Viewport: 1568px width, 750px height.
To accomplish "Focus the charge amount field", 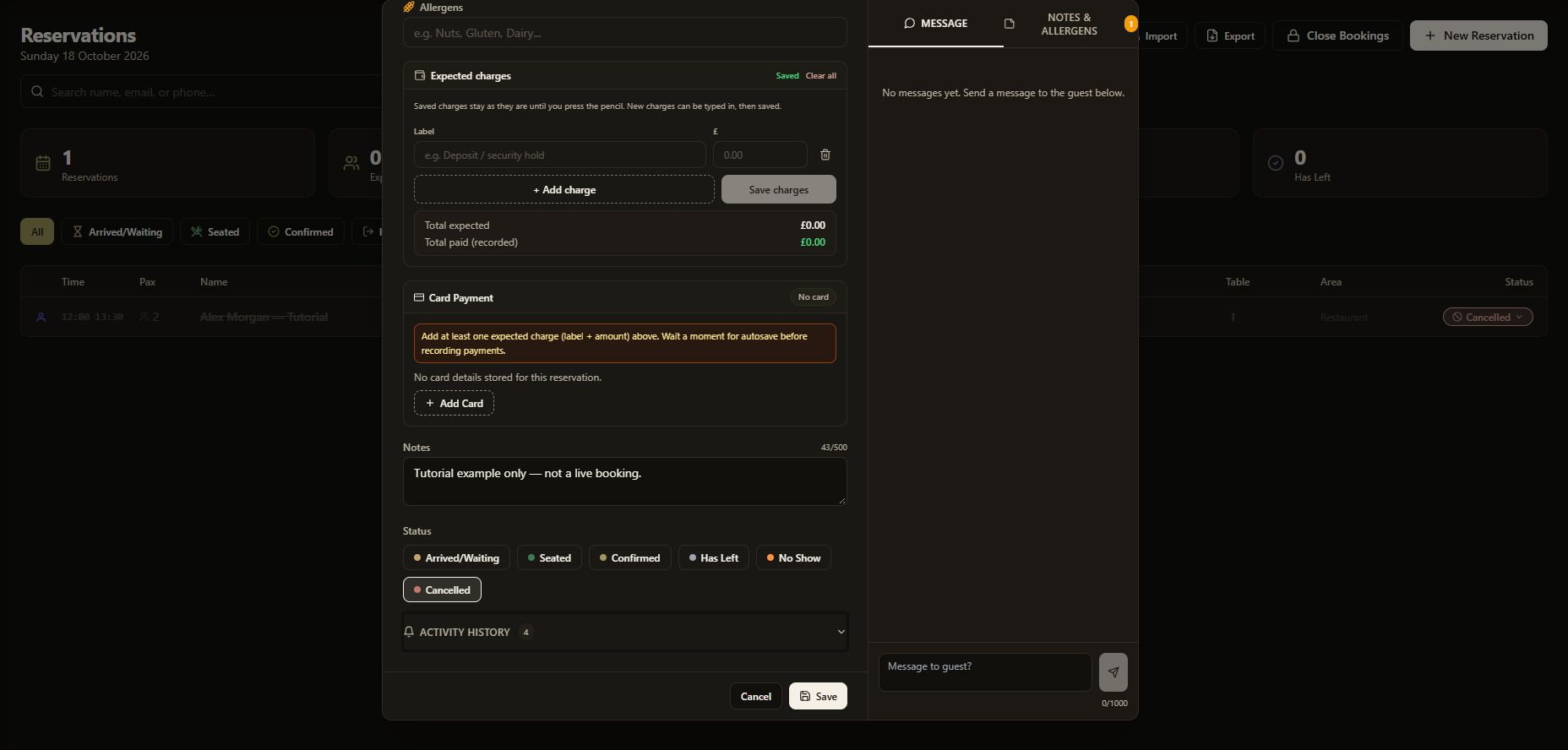I will click(759, 155).
